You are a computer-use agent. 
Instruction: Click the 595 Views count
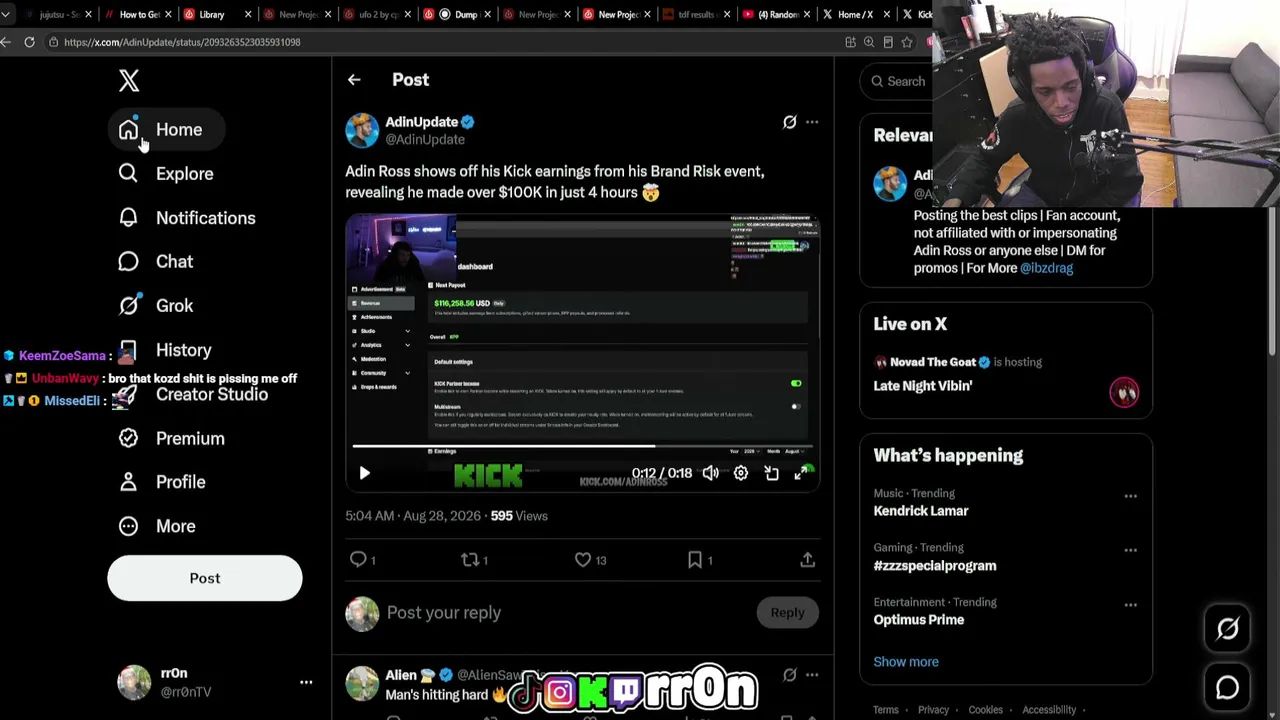[x=519, y=516]
